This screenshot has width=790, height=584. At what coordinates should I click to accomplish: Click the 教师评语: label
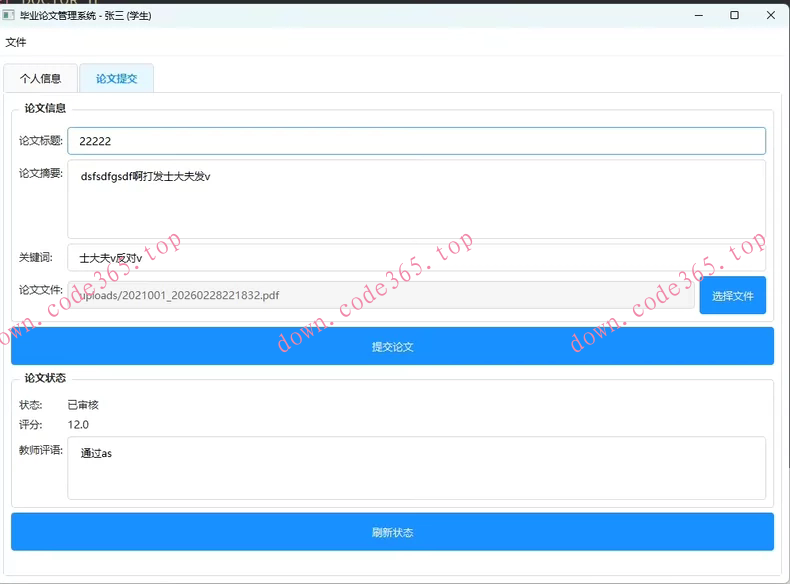(40, 450)
